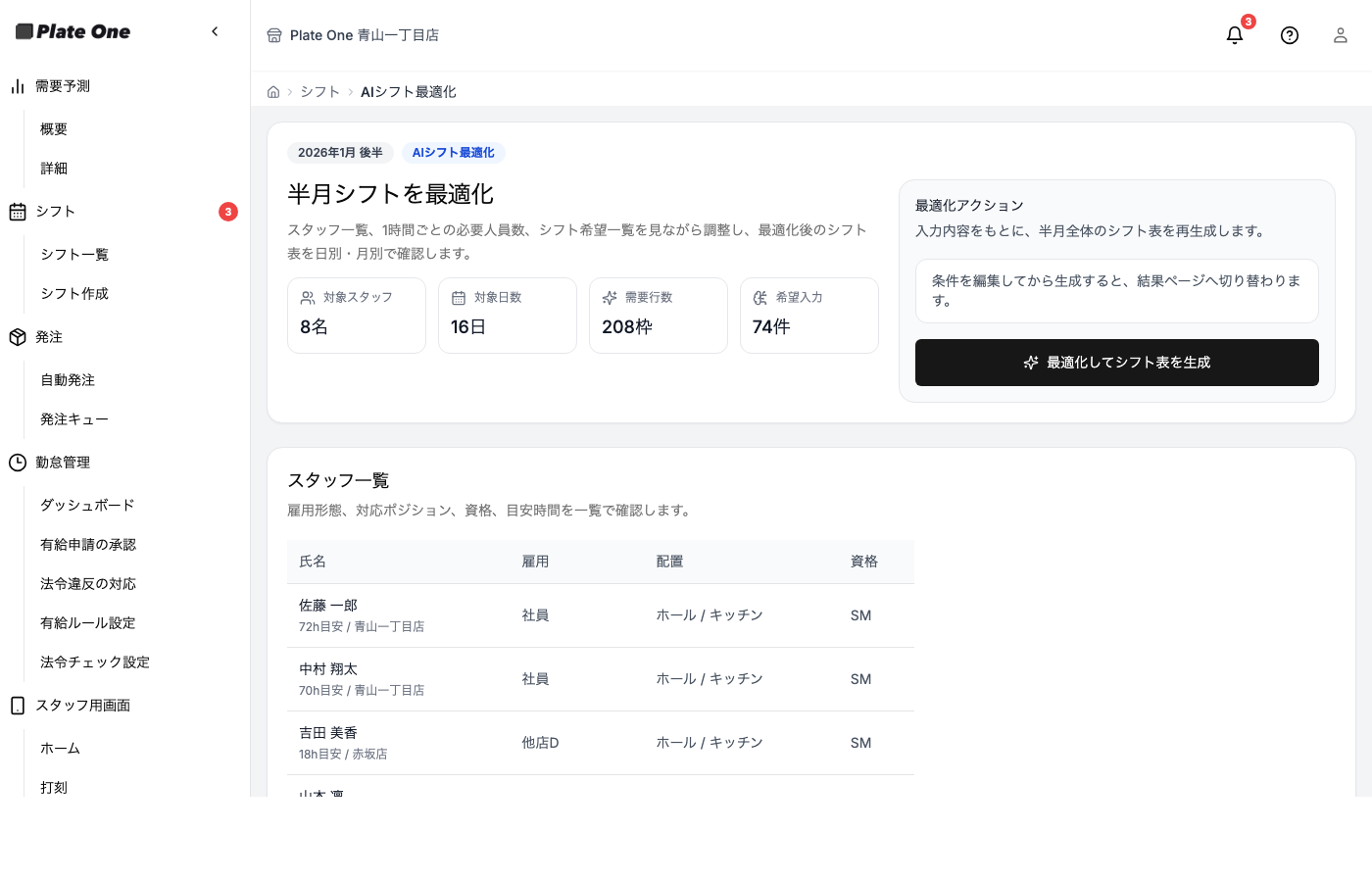Click the 希望入力 74件 card
Image resolution: width=1372 pixels, height=882 pixels.
pos(809,316)
